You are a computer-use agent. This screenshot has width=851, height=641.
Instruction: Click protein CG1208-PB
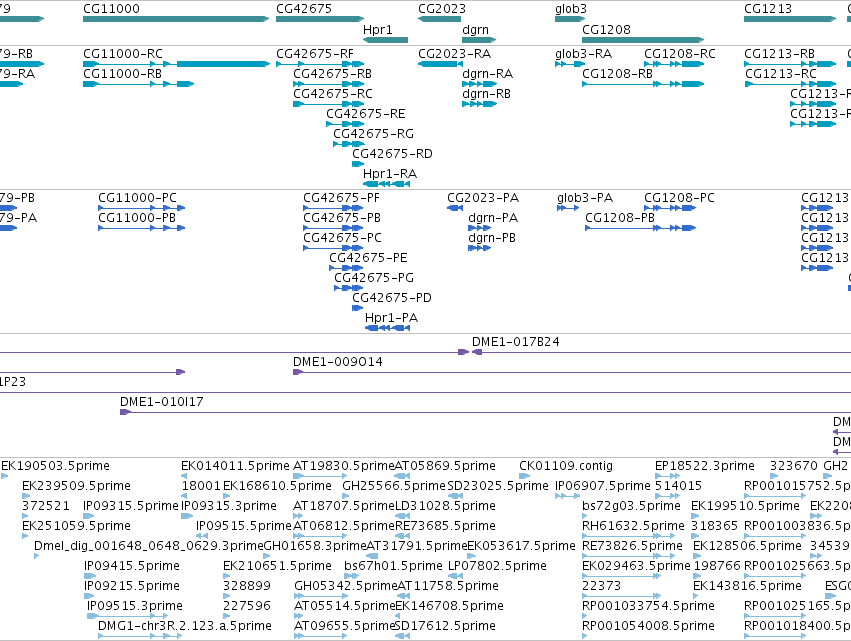(x=640, y=227)
